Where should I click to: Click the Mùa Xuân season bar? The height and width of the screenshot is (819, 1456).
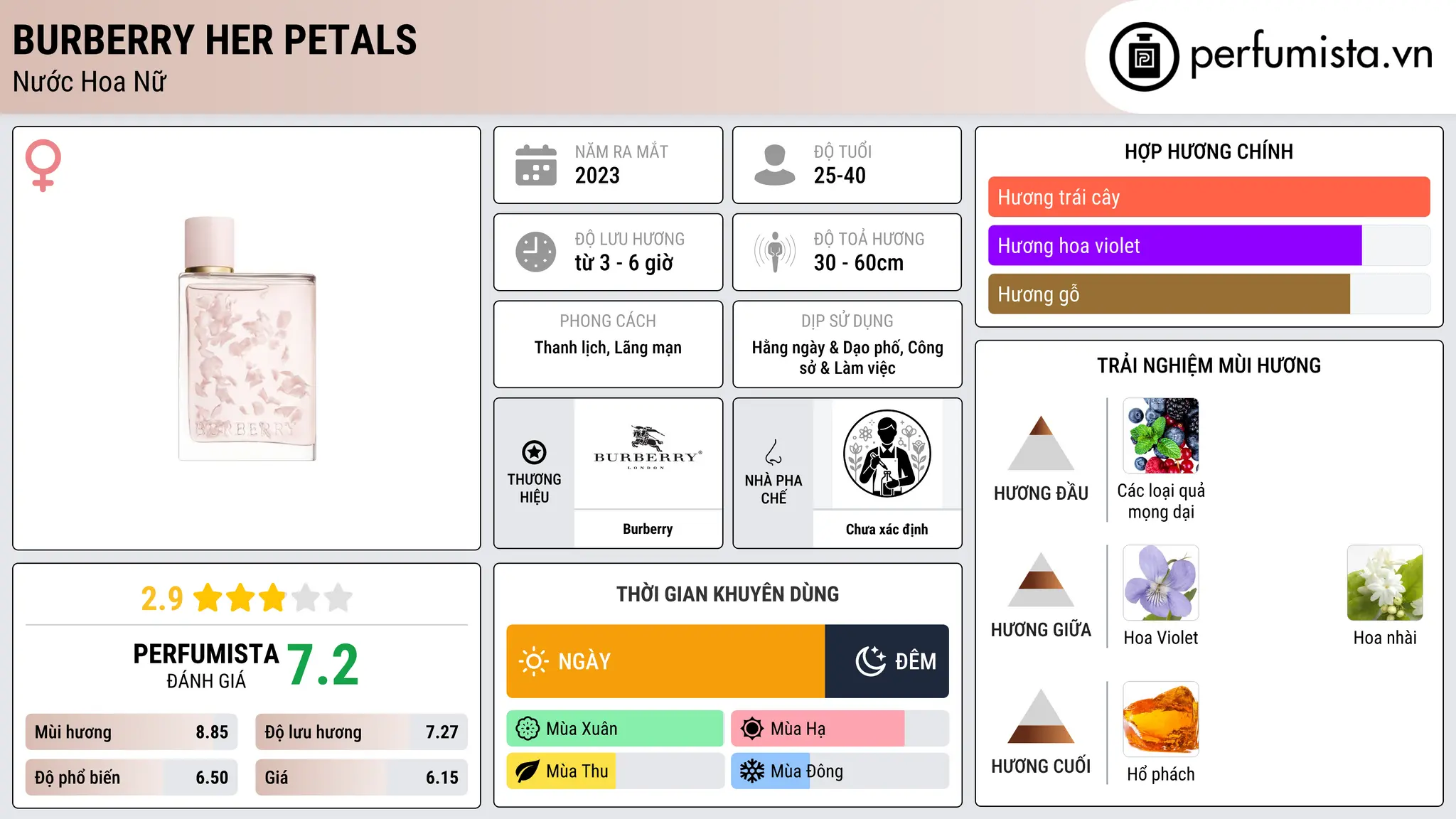click(615, 729)
